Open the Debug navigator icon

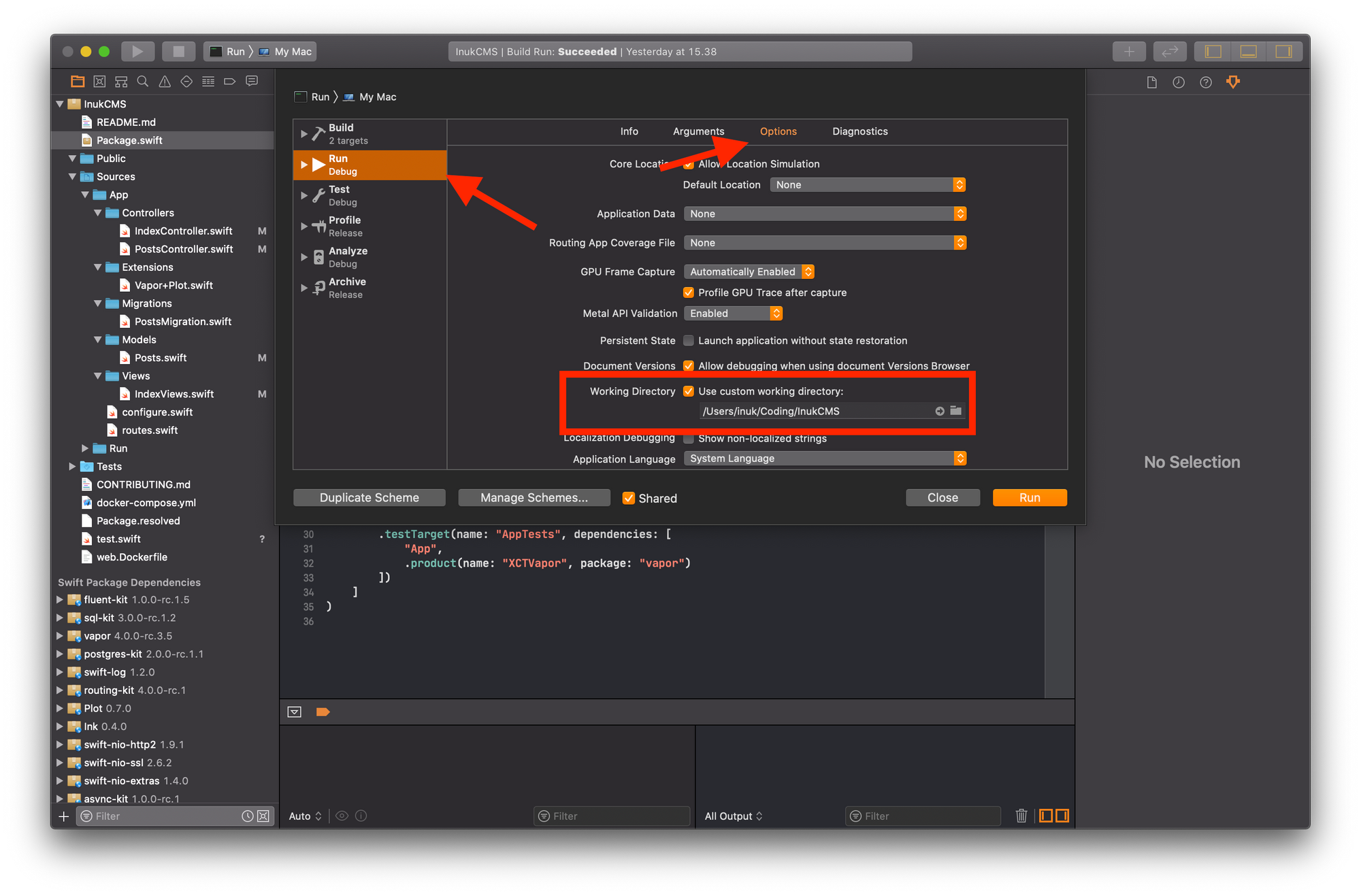[x=208, y=82]
